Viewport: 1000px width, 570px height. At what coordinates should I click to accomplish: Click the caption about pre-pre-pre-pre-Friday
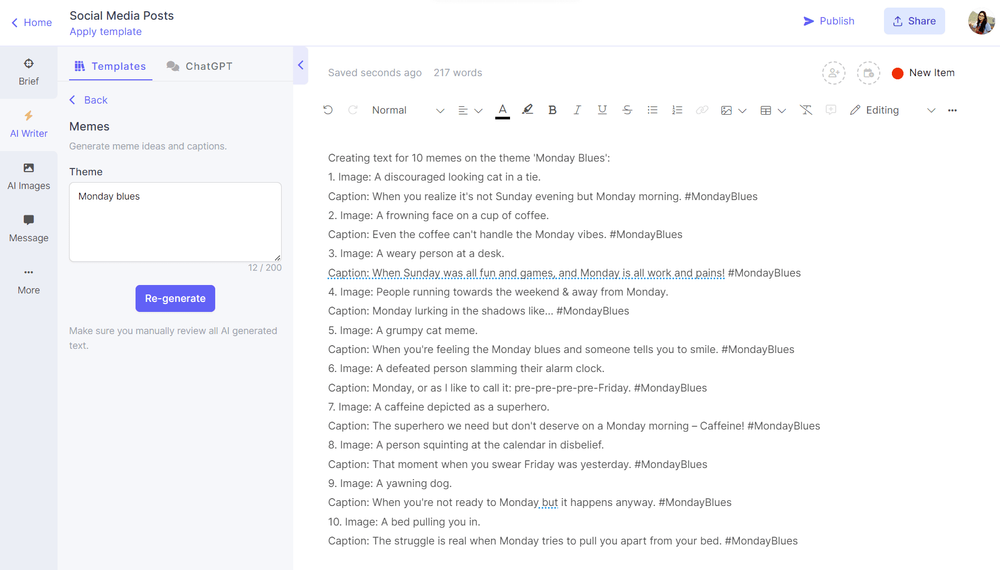coord(517,388)
